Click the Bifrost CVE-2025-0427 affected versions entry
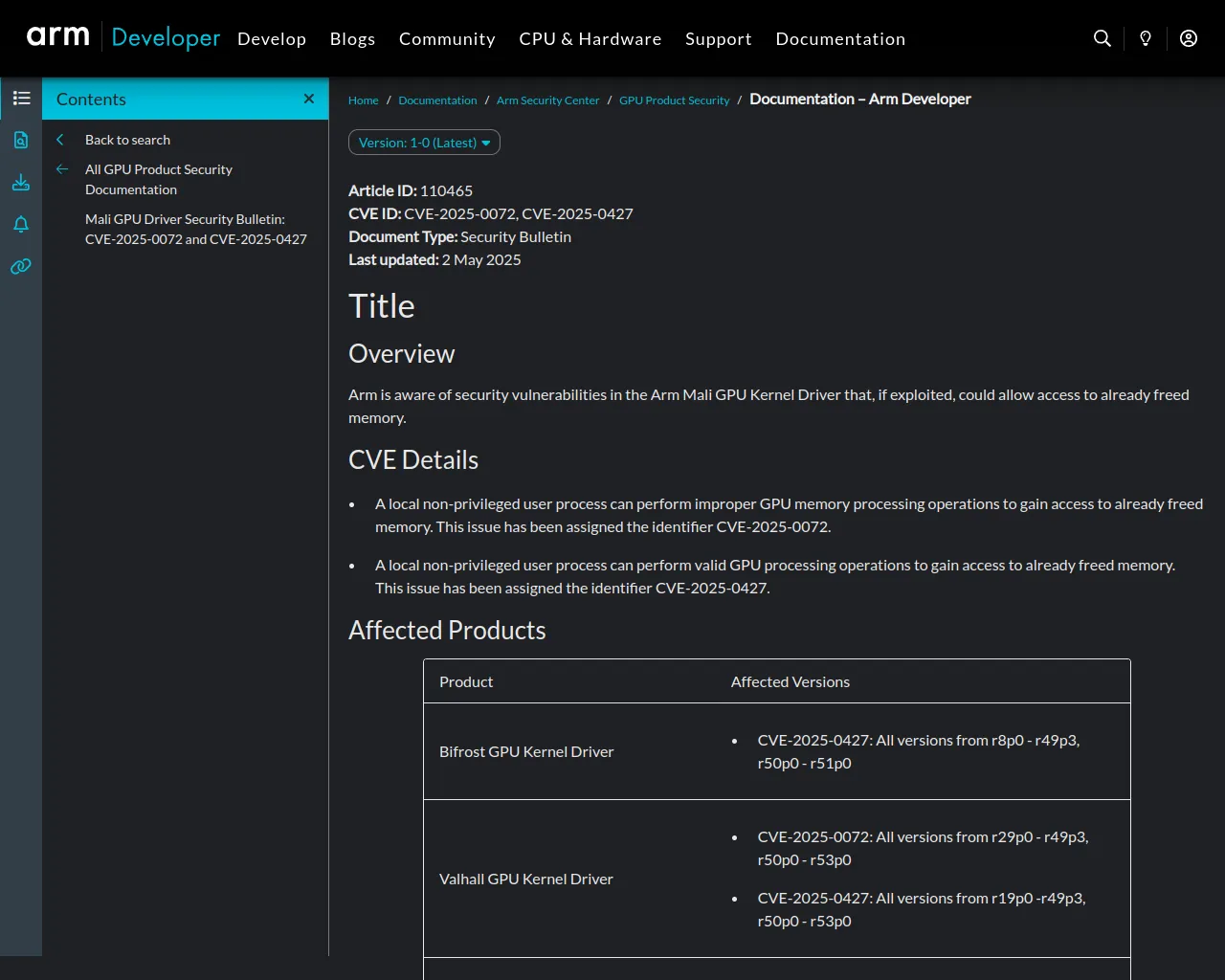This screenshot has width=1225, height=980. (x=919, y=751)
